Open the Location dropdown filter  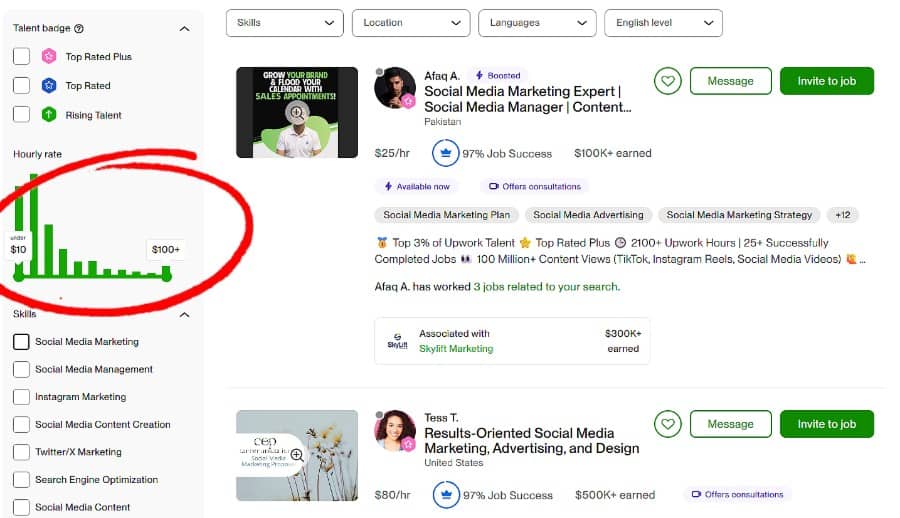point(411,23)
